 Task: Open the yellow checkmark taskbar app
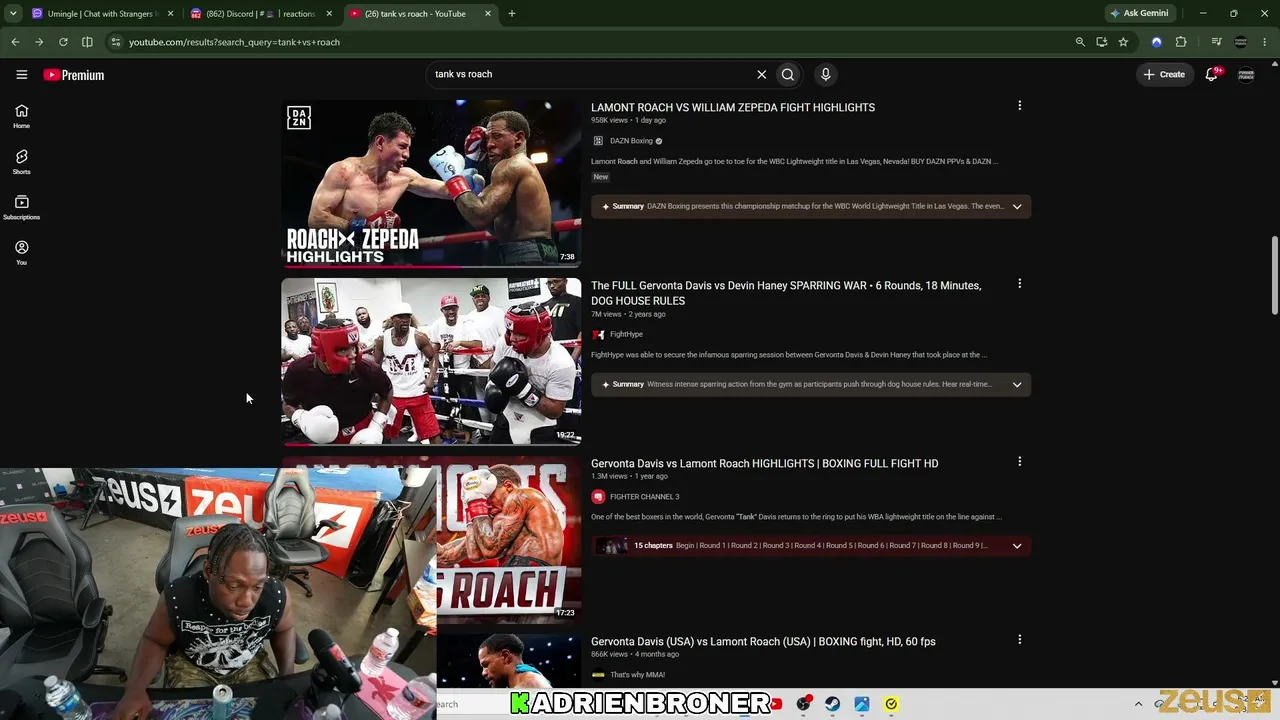[891, 704]
